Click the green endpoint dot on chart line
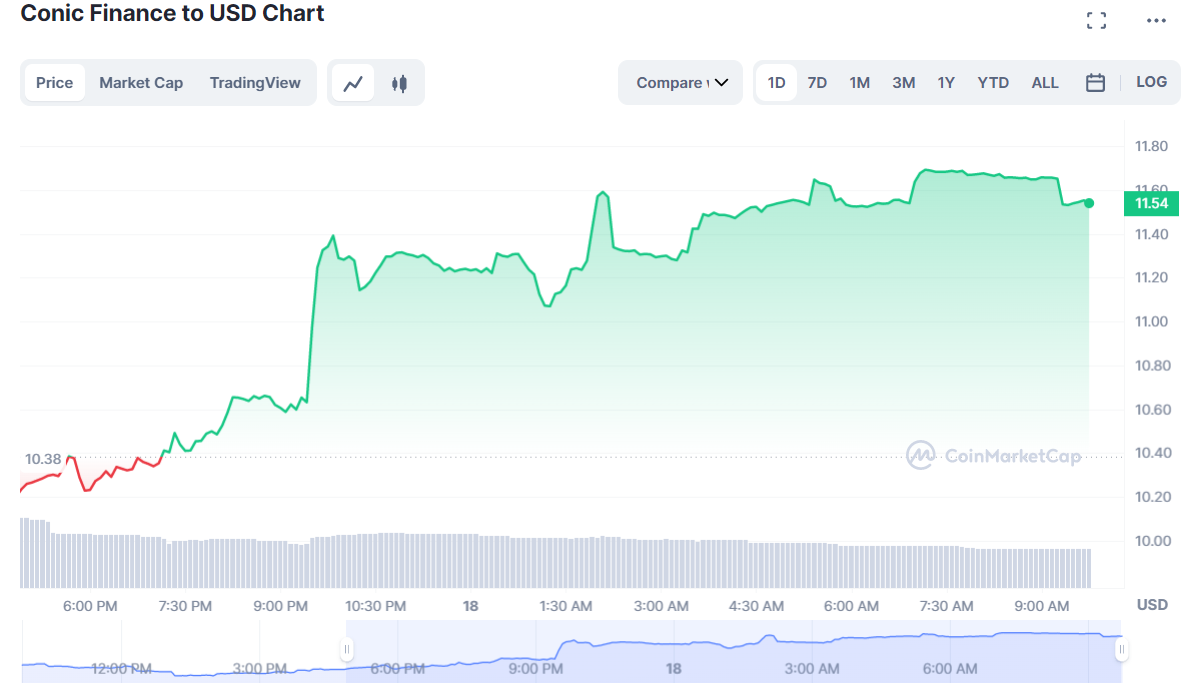Image resolution: width=1202 pixels, height=696 pixels. pos(1089,203)
